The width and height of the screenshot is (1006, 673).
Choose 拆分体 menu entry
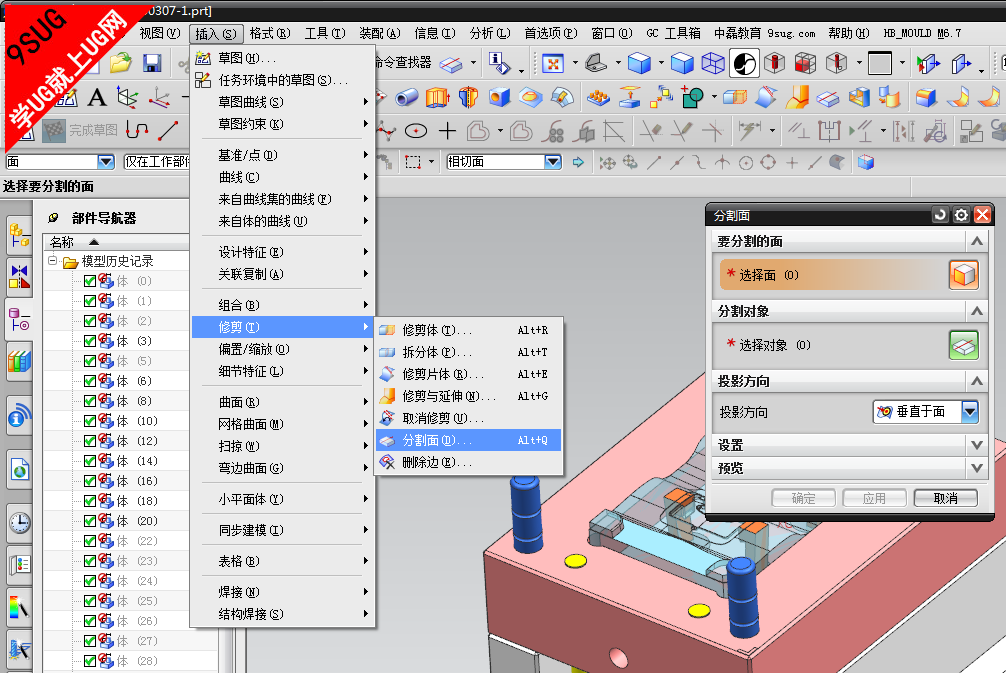point(468,352)
